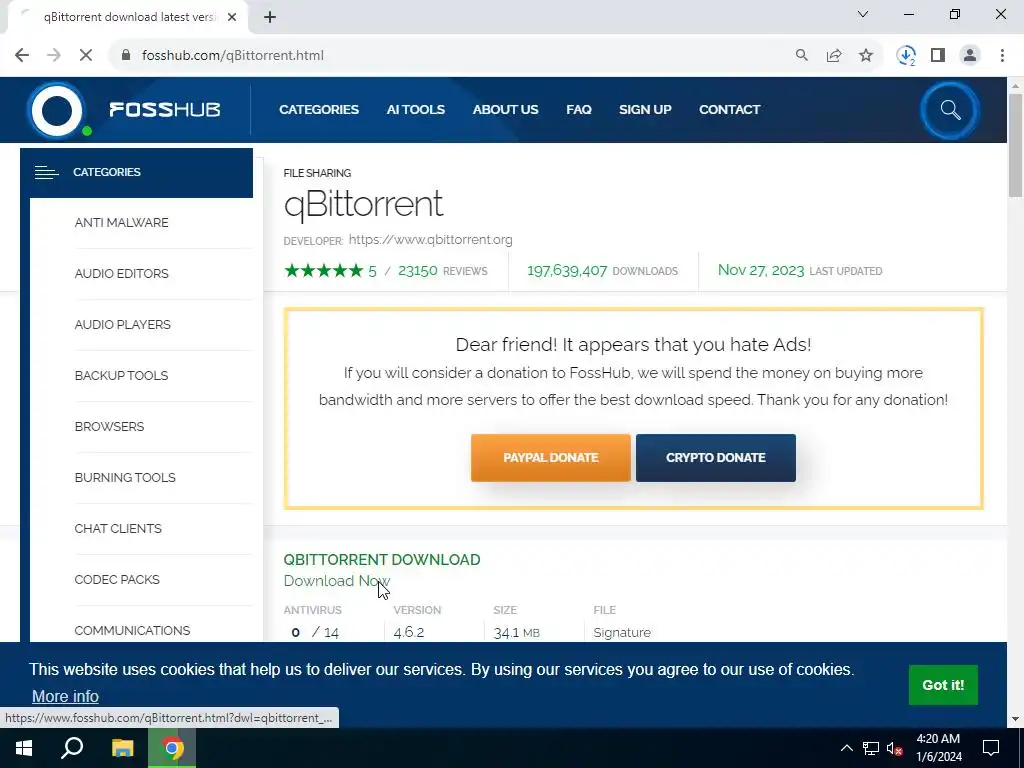Click the share page icon in address bar
Viewport: 1024px width, 768px height.
click(x=834, y=56)
